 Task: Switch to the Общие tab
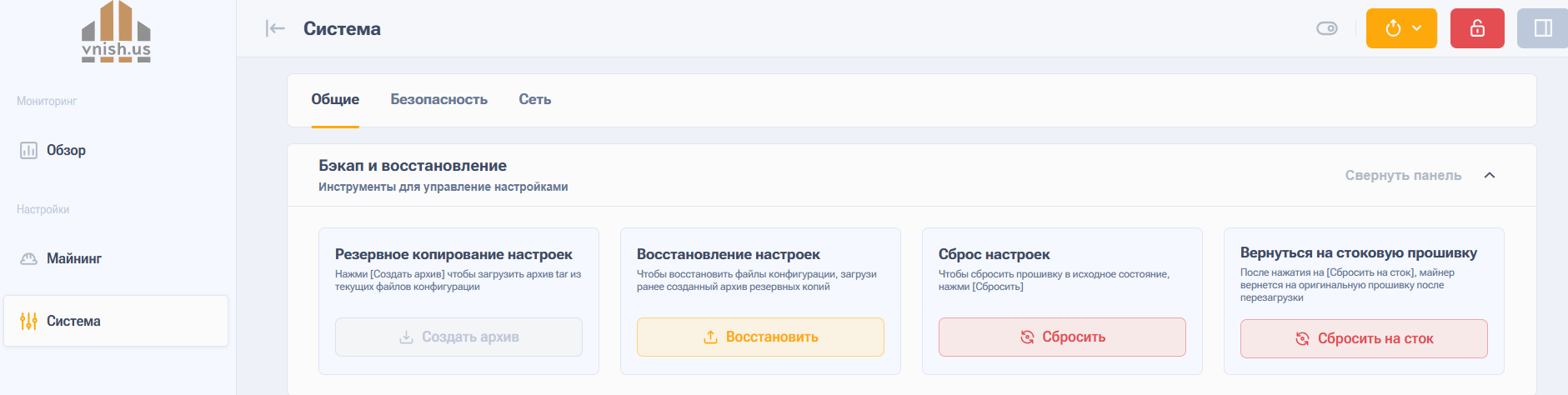tap(335, 99)
